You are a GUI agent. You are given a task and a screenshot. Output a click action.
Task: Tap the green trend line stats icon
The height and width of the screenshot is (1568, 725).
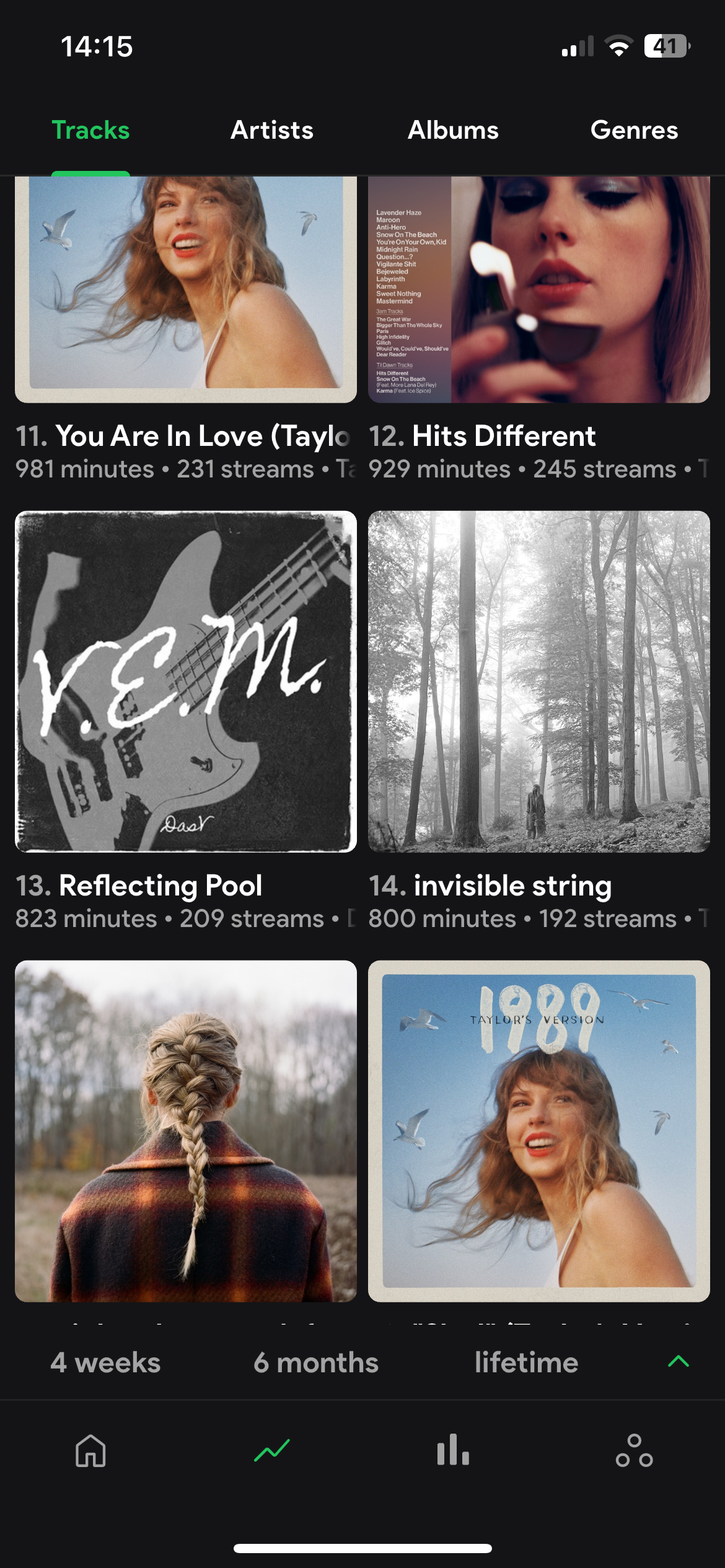pos(272,1450)
